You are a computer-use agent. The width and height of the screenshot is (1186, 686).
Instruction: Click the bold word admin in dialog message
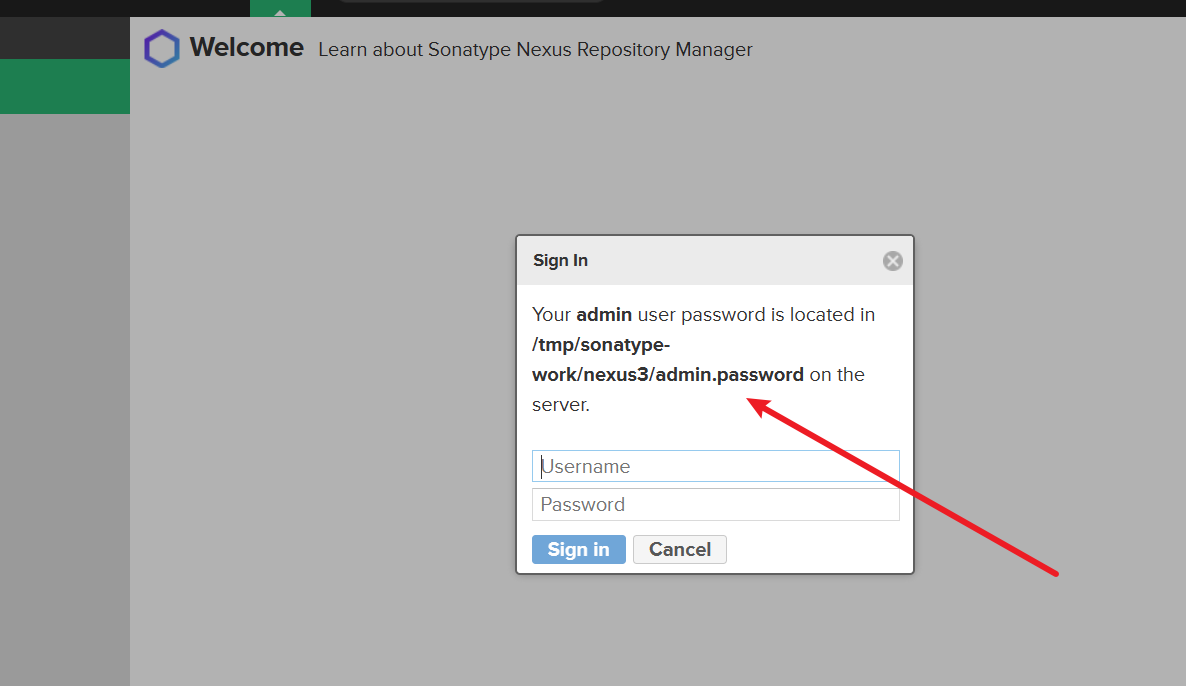click(x=604, y=314)
